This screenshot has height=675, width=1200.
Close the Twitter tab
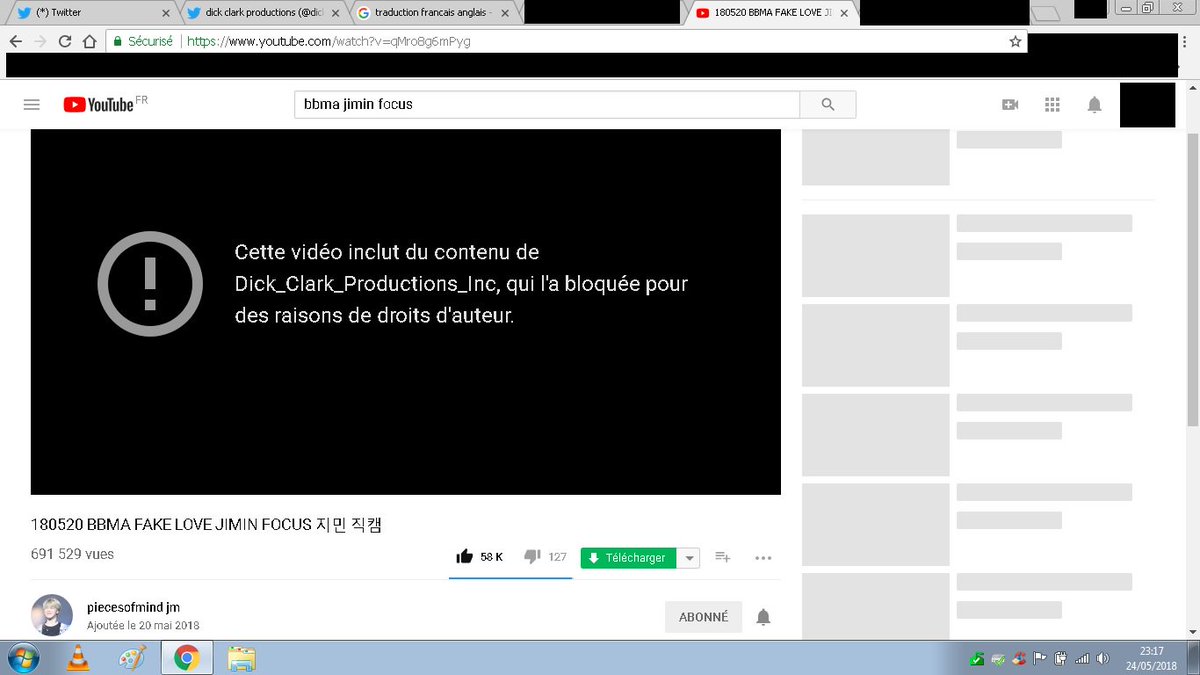[168, 13]
